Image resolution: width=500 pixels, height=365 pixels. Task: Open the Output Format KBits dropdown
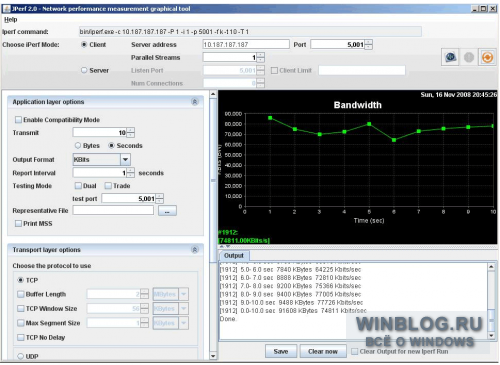tap(125, 160)
